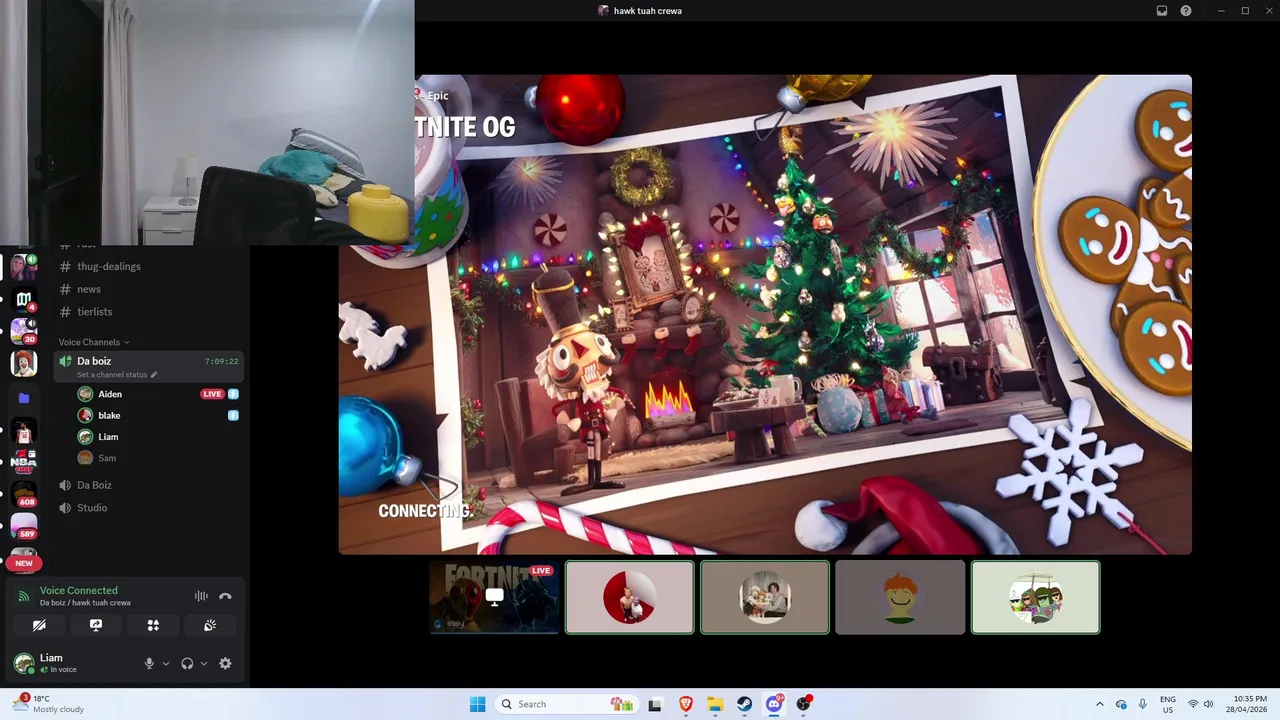
Task: Open the headphone output options dropdown arrow
Action: pyautogui.click(x=204, y=663)
